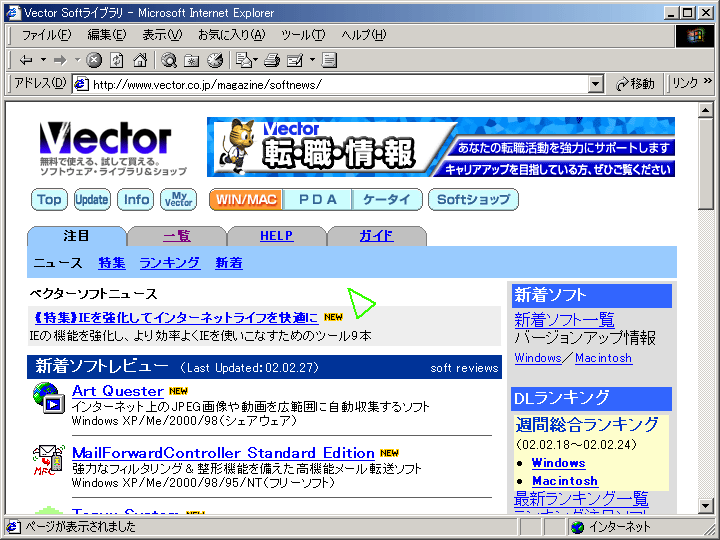Click the Top navigation button
The image size is (720, 540).
click(x=49, y=200)
